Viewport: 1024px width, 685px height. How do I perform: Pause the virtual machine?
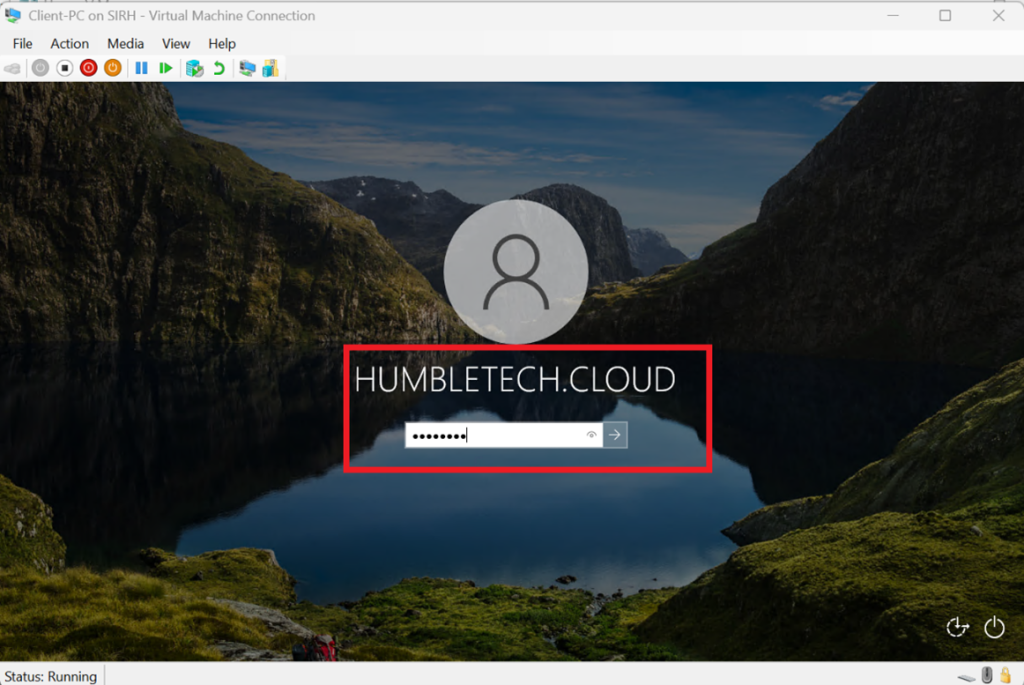(141, 68)
